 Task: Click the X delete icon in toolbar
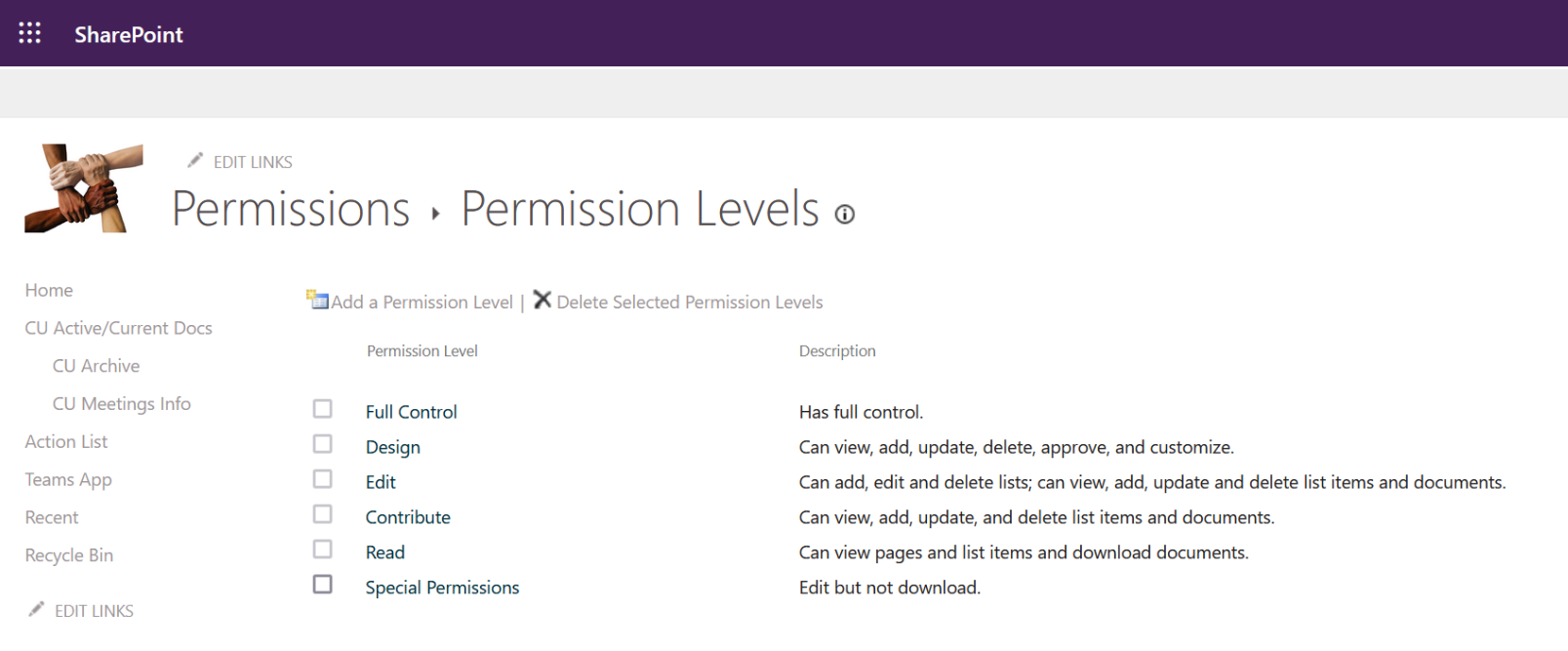[x=543, y=300]
